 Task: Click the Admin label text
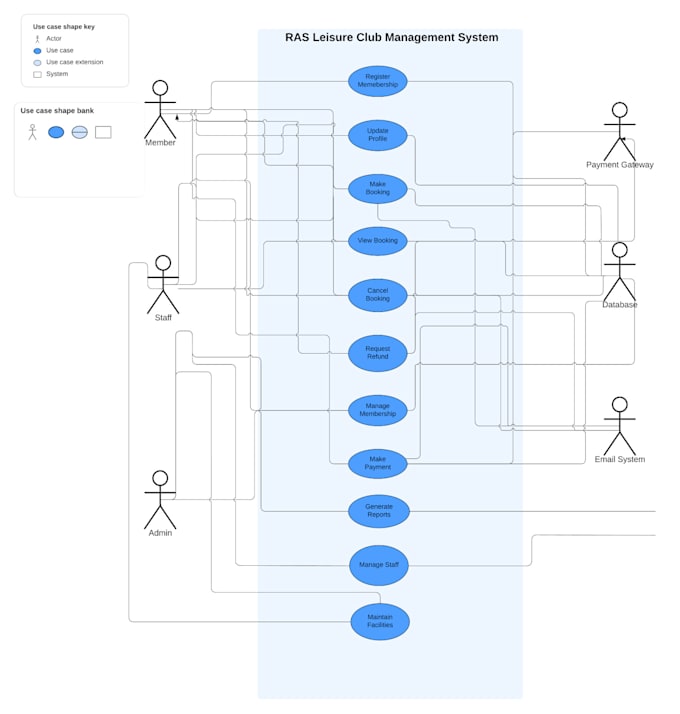(160, 533)
